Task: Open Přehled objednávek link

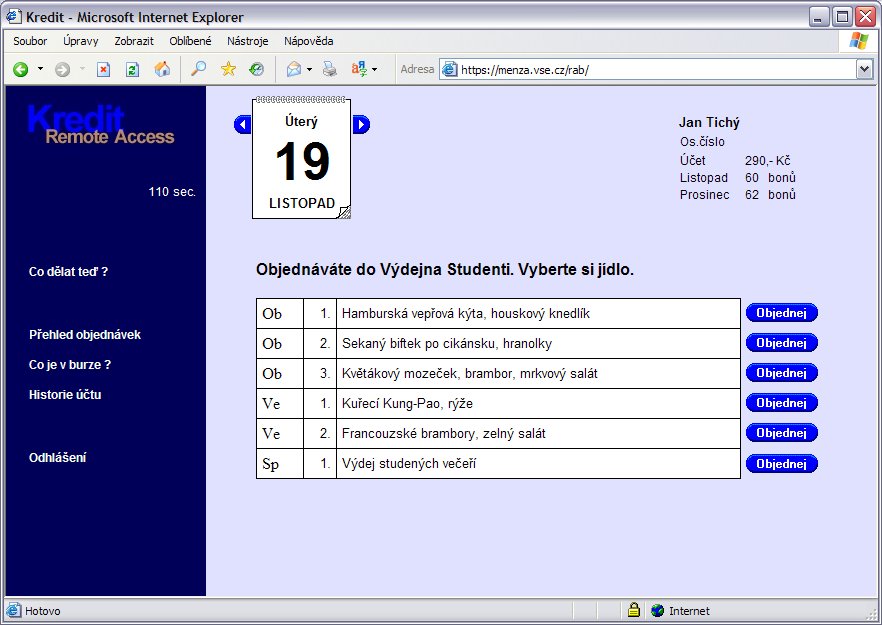Action: [85, 335]
